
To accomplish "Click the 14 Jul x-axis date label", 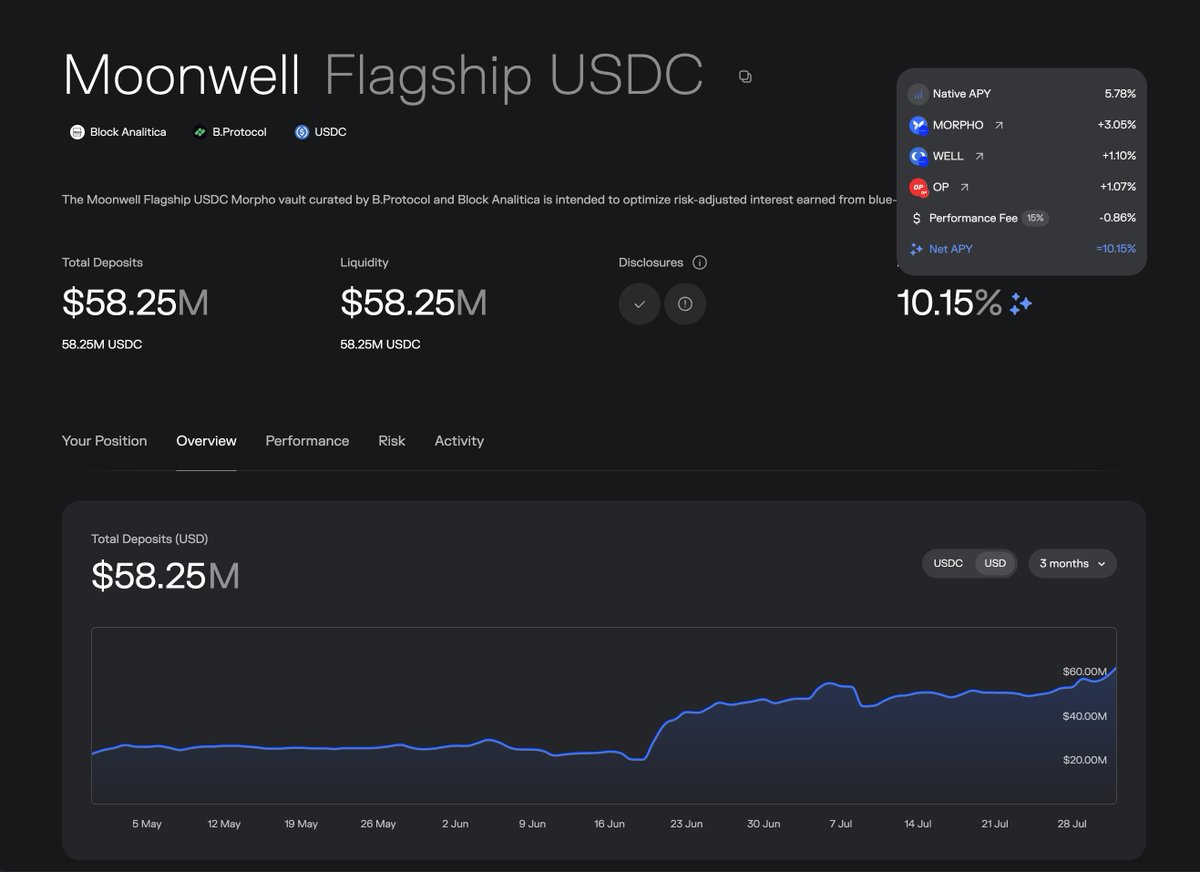I will pos(918,824).
